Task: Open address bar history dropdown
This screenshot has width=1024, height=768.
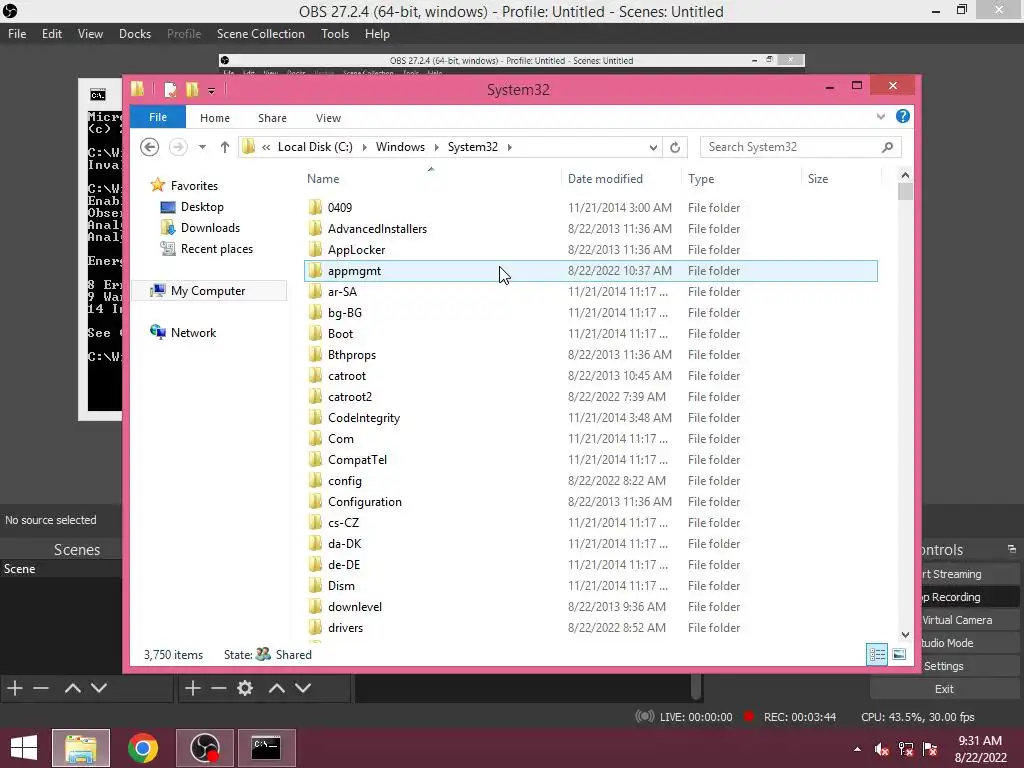Action: (653, 148)
